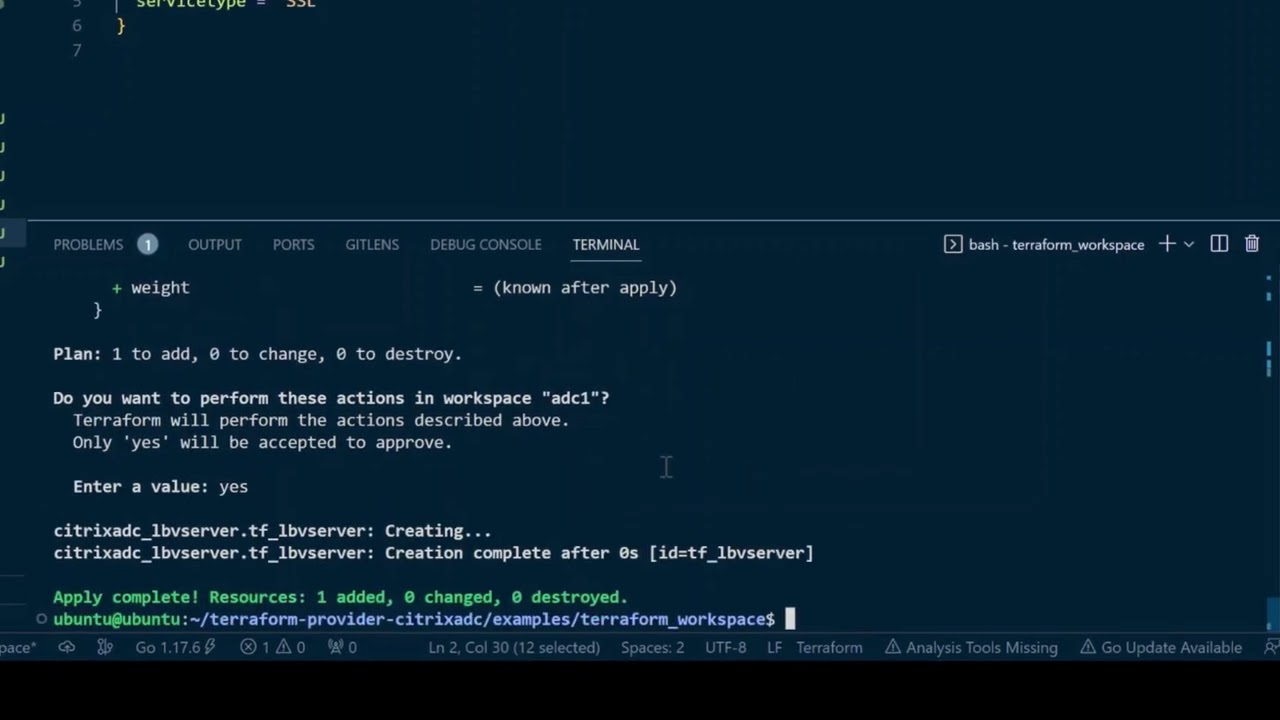Split the terminal pane

1219,244
